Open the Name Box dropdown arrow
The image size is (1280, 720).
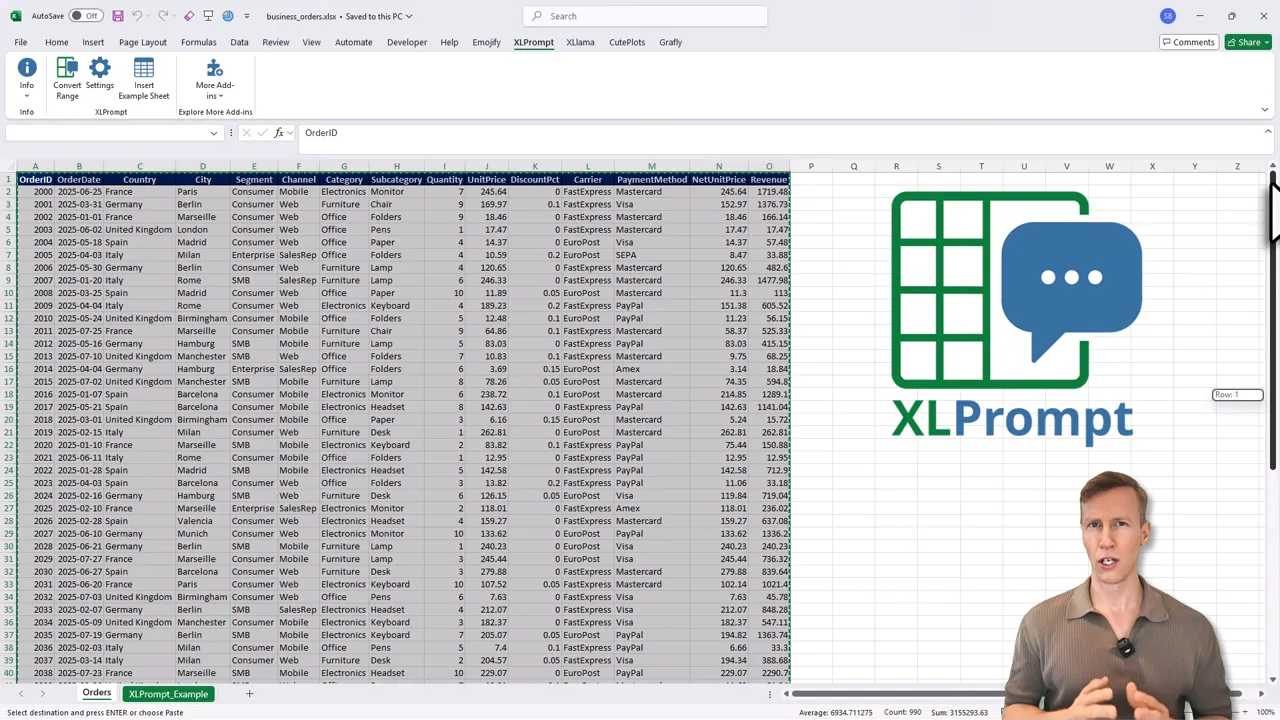[x=213, y=132]
